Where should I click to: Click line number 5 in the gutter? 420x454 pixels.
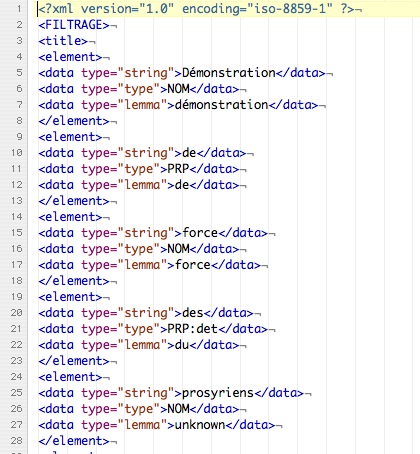point(20,73)
